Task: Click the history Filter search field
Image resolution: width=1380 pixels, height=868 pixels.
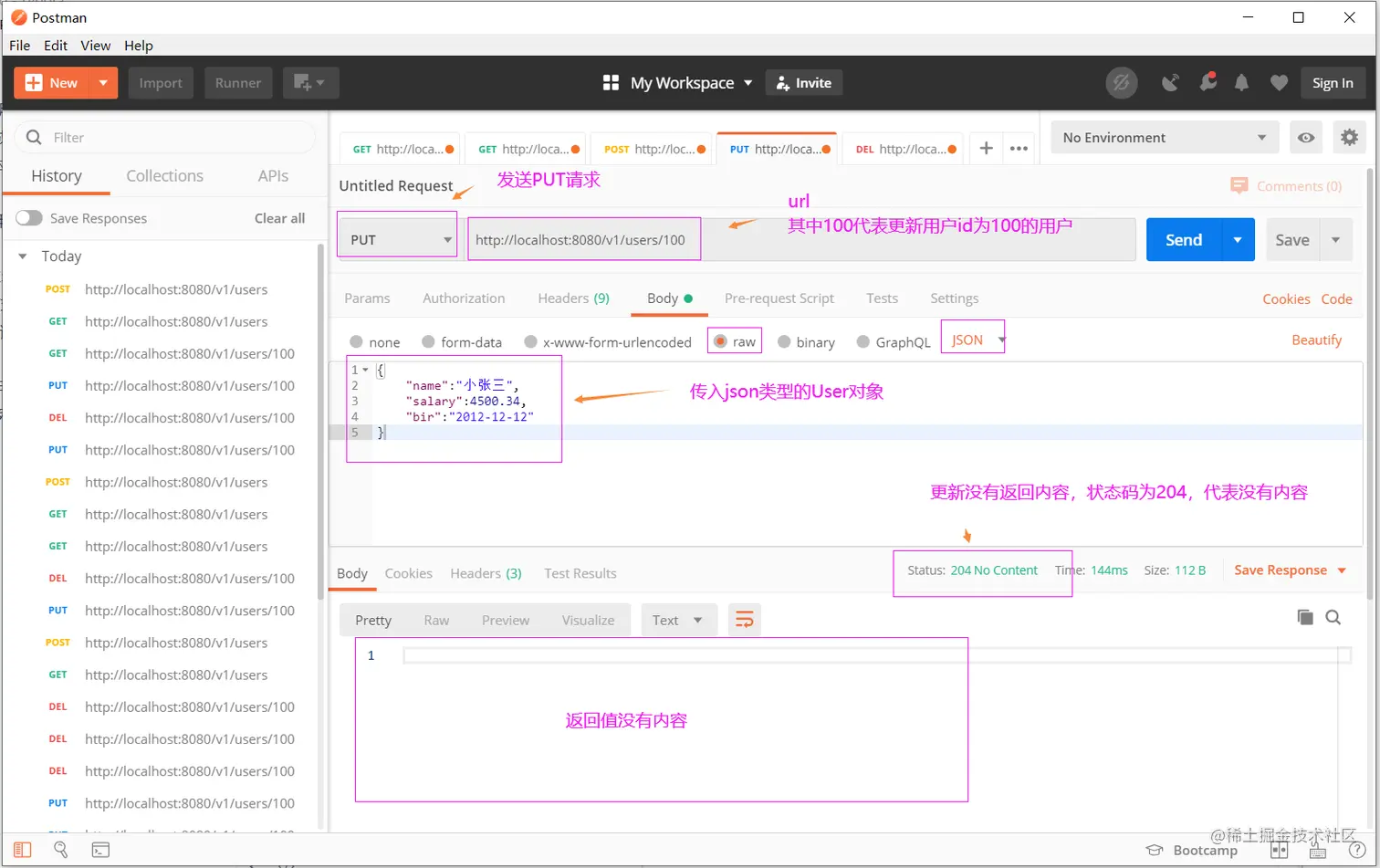Action: (x=165, y=138)
